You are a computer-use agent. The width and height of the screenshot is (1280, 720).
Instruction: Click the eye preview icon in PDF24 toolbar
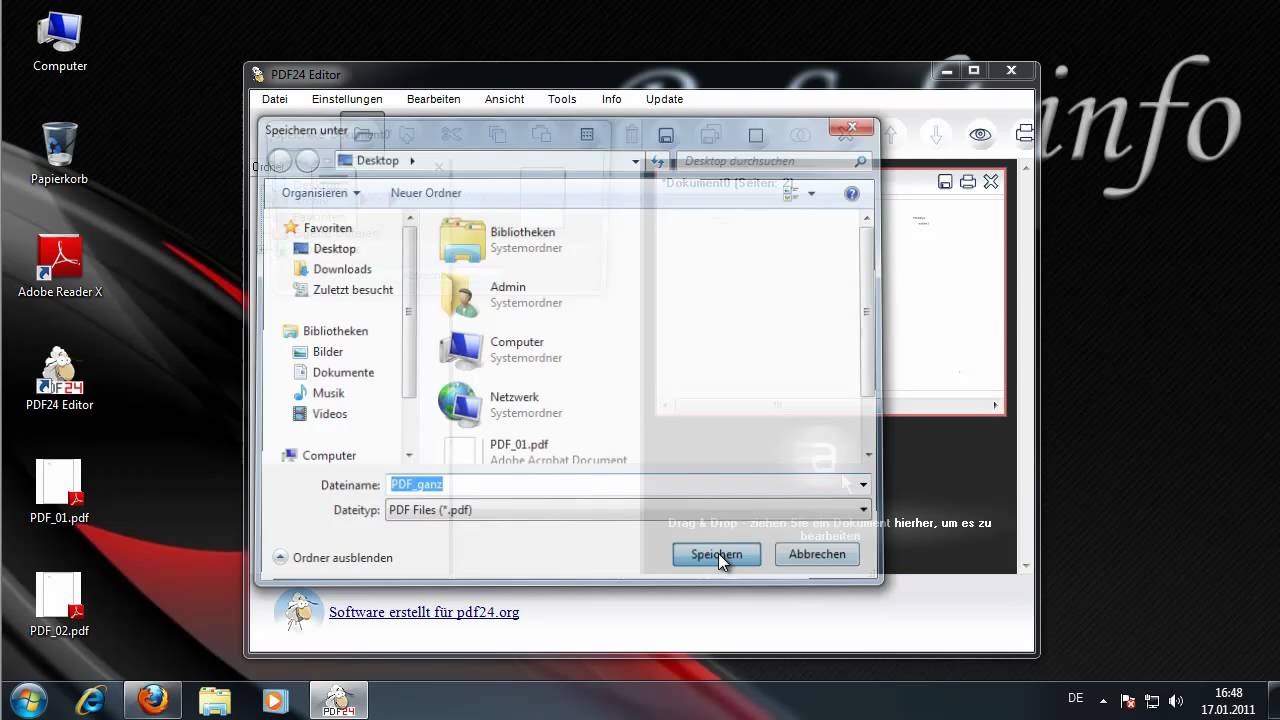coord(980,134)
